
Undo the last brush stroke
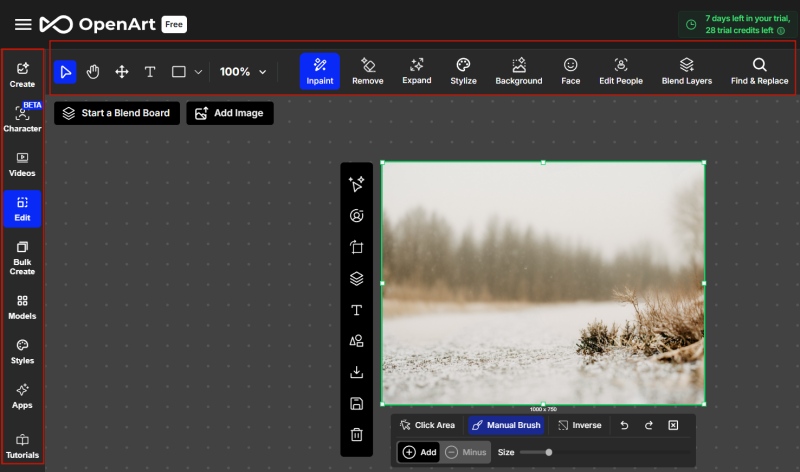click(625, 425)
